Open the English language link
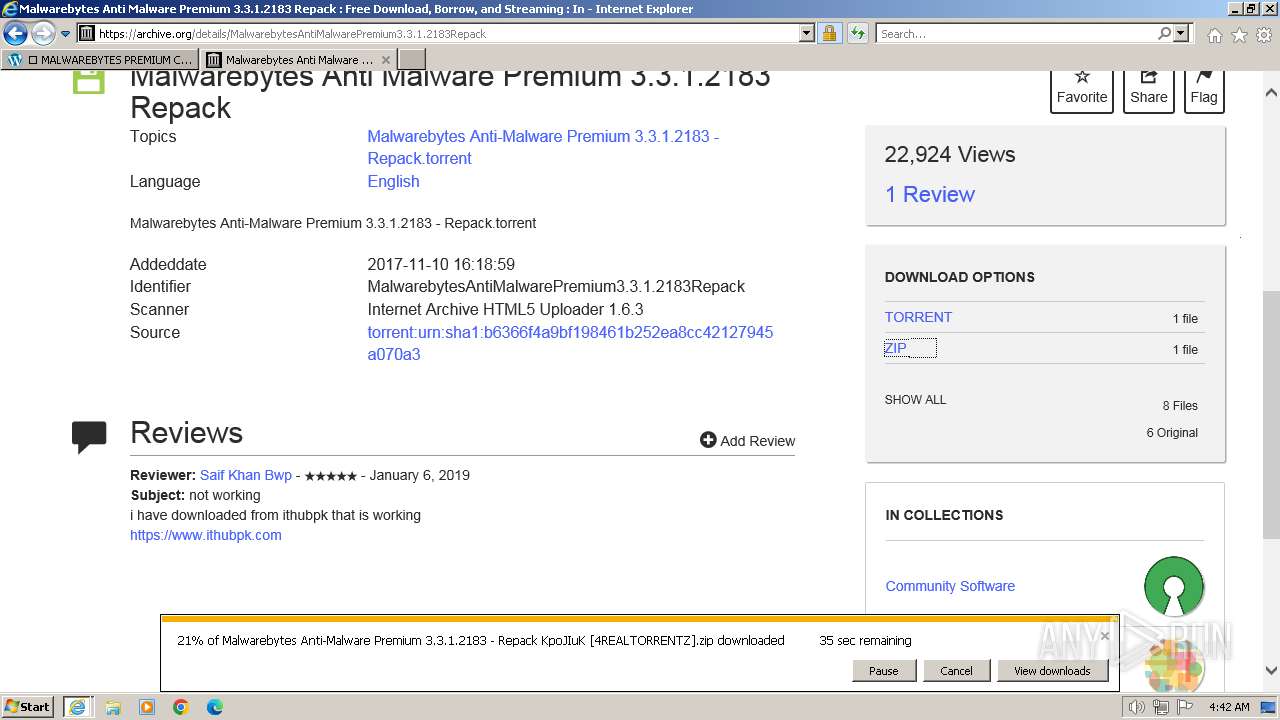Image resolution: width=1280 pixels, height=720 pixels. point(393,181)
